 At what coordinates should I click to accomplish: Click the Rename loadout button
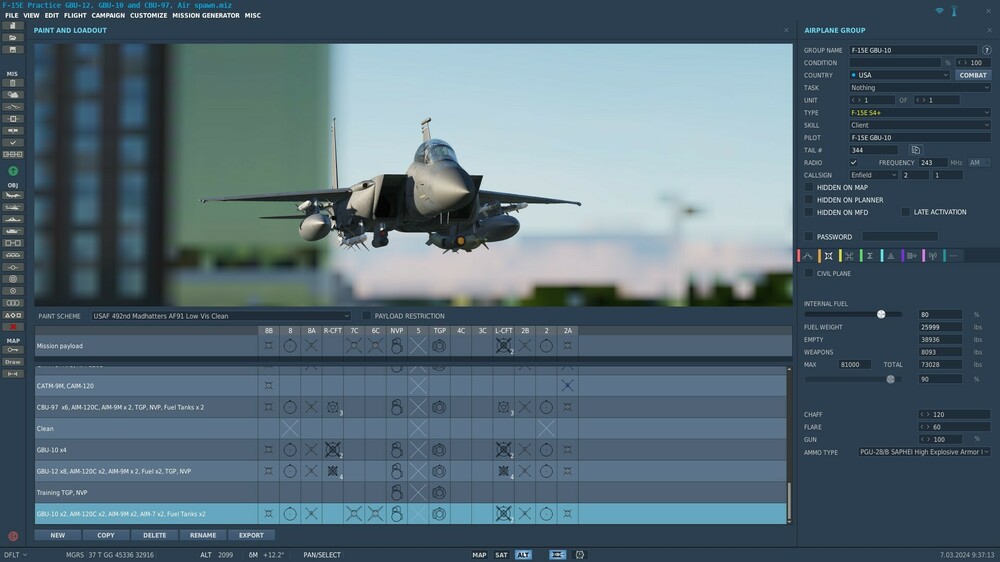203,535
